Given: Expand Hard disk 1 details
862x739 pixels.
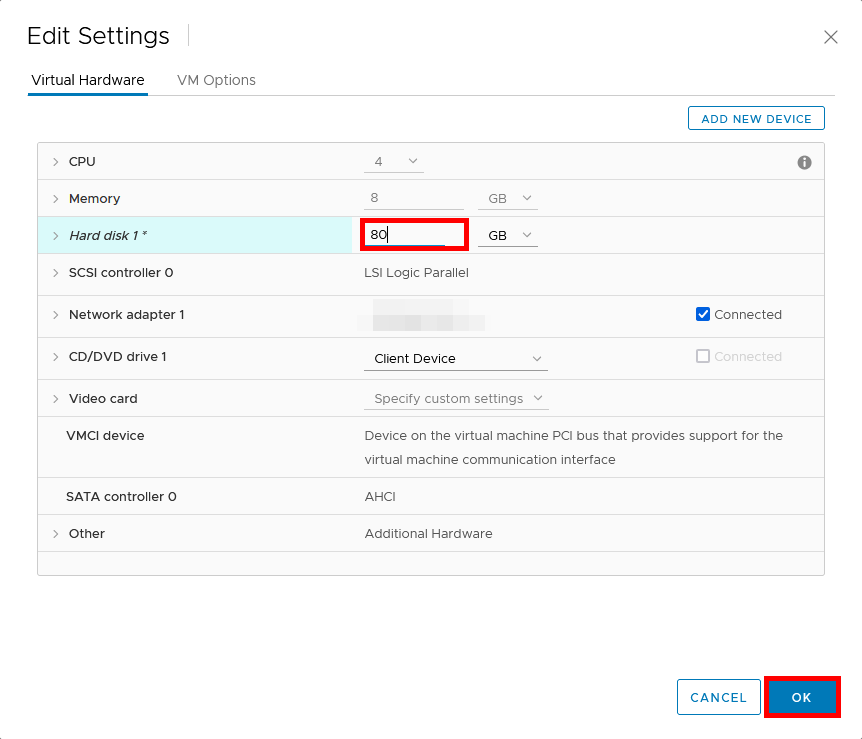Looking at the screenshot, I should coord(56,235).
